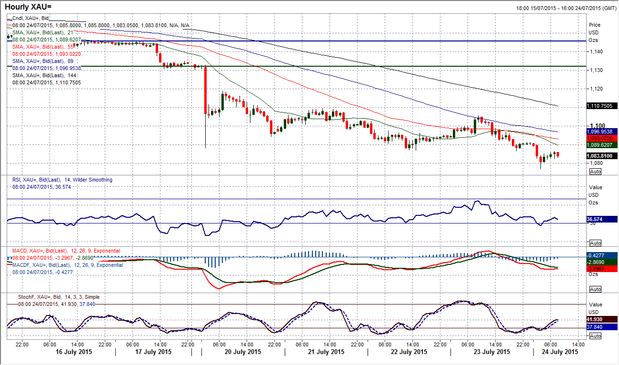
Task: Click the MACD 12, 26, 9 Exponential label
Action: click(66, 251)
